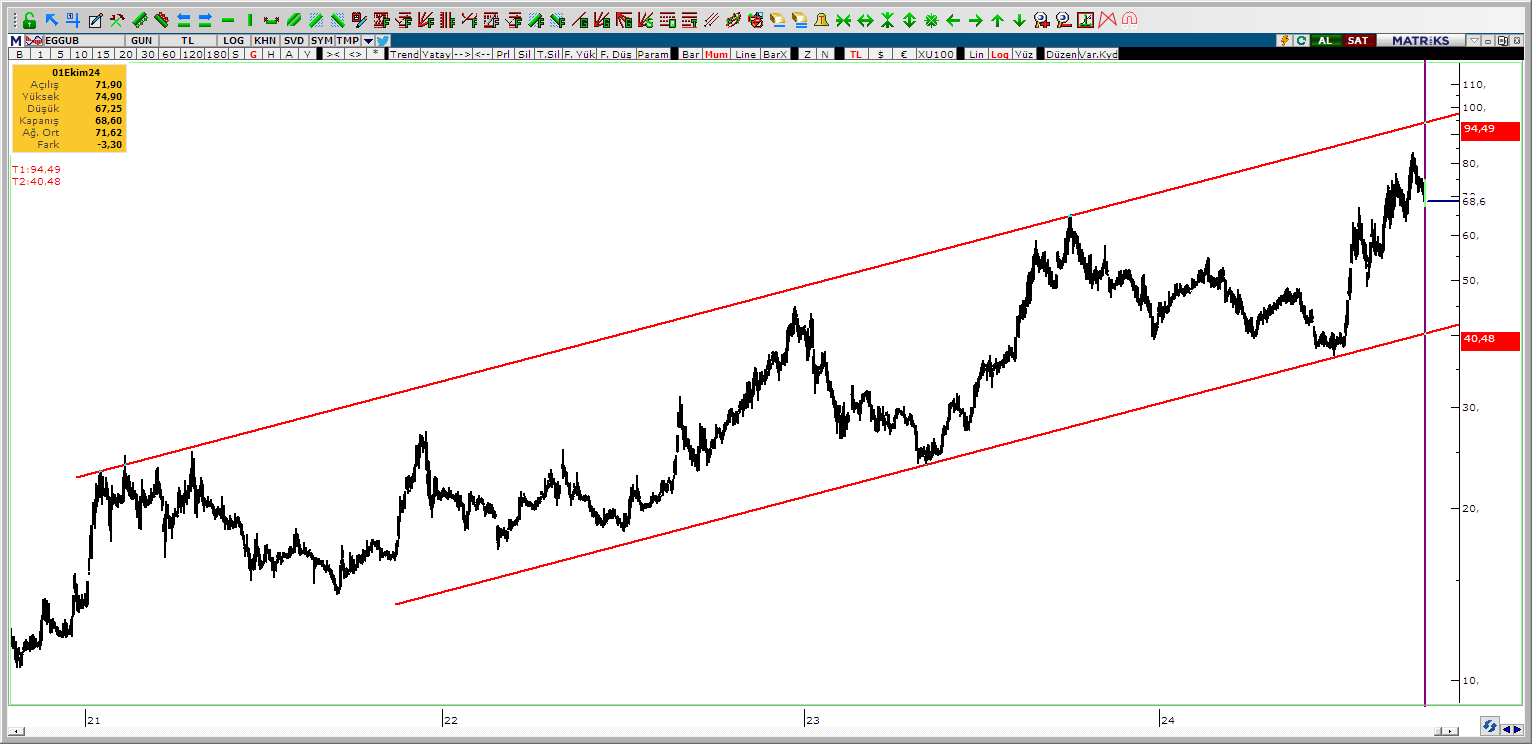This screenshot has width=1532, height=744.
Task: Set currency to dollar ($)
Action: pos(880,54)
